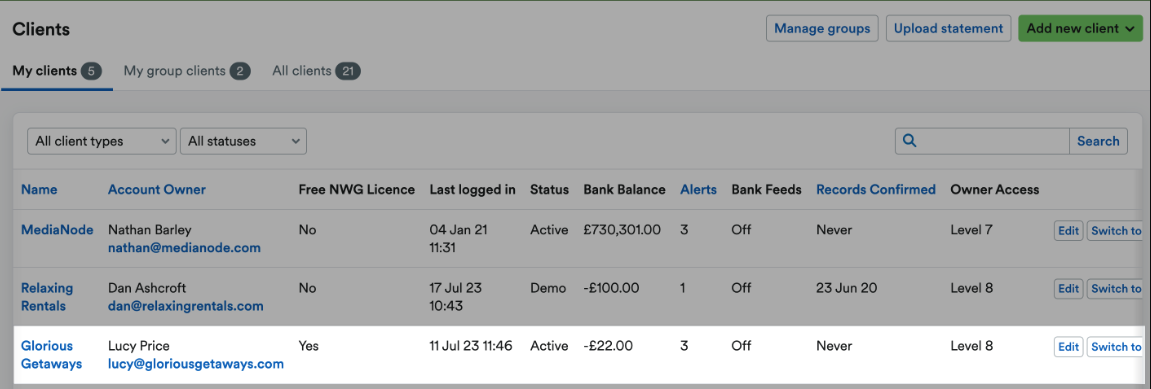Open the Relaxing Rentals client
Image resolution: width=1151 pixels, height=389 pixels.
[x=47, y=297]
